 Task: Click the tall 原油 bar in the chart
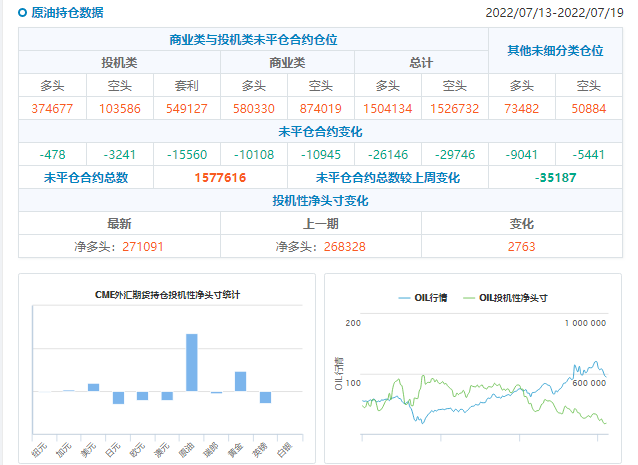tap(191, 362)
